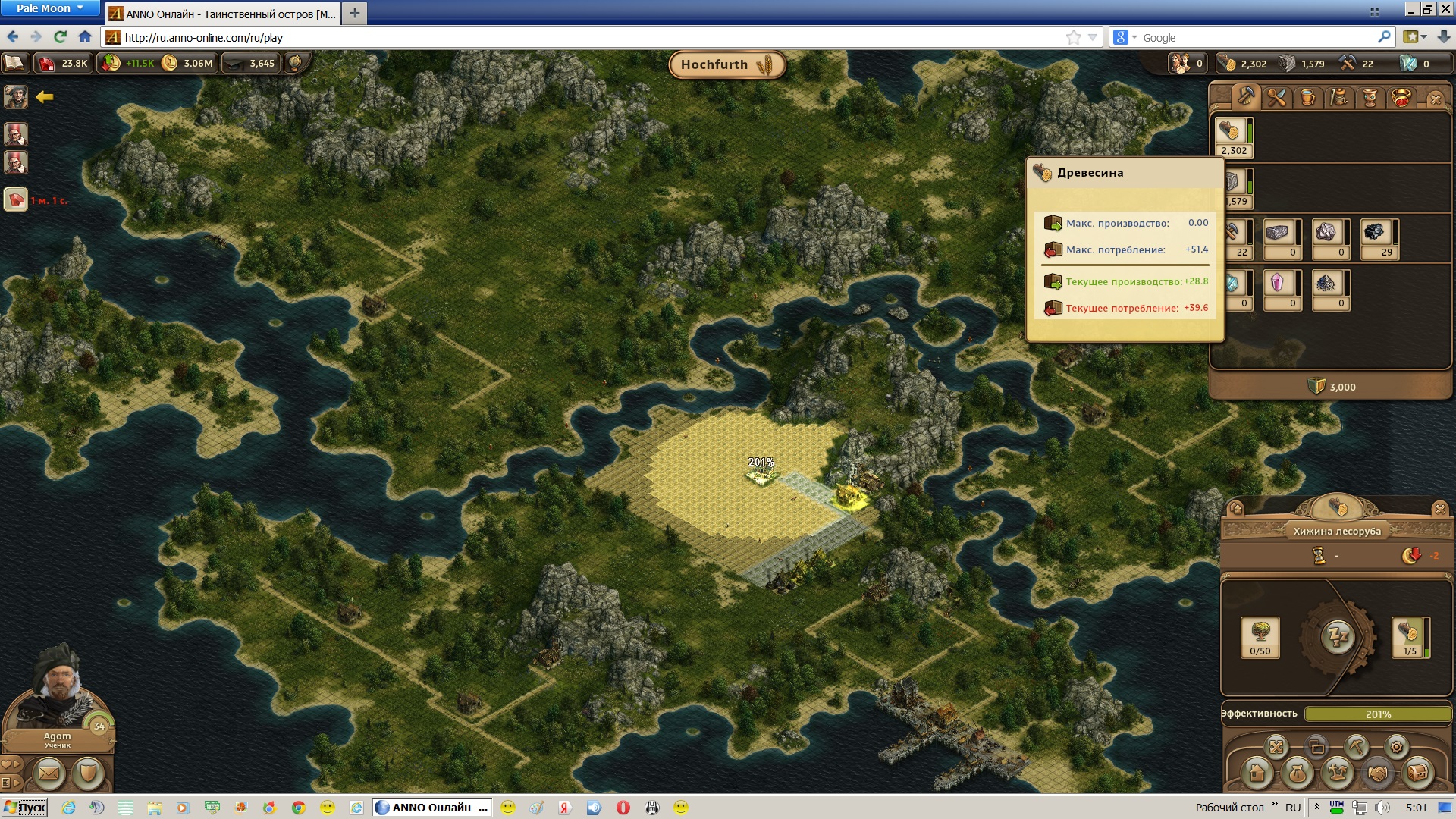The image size is (1456, 819).
Task: Click the move building crossed-arrows button
Action: tap(1276, 747)
